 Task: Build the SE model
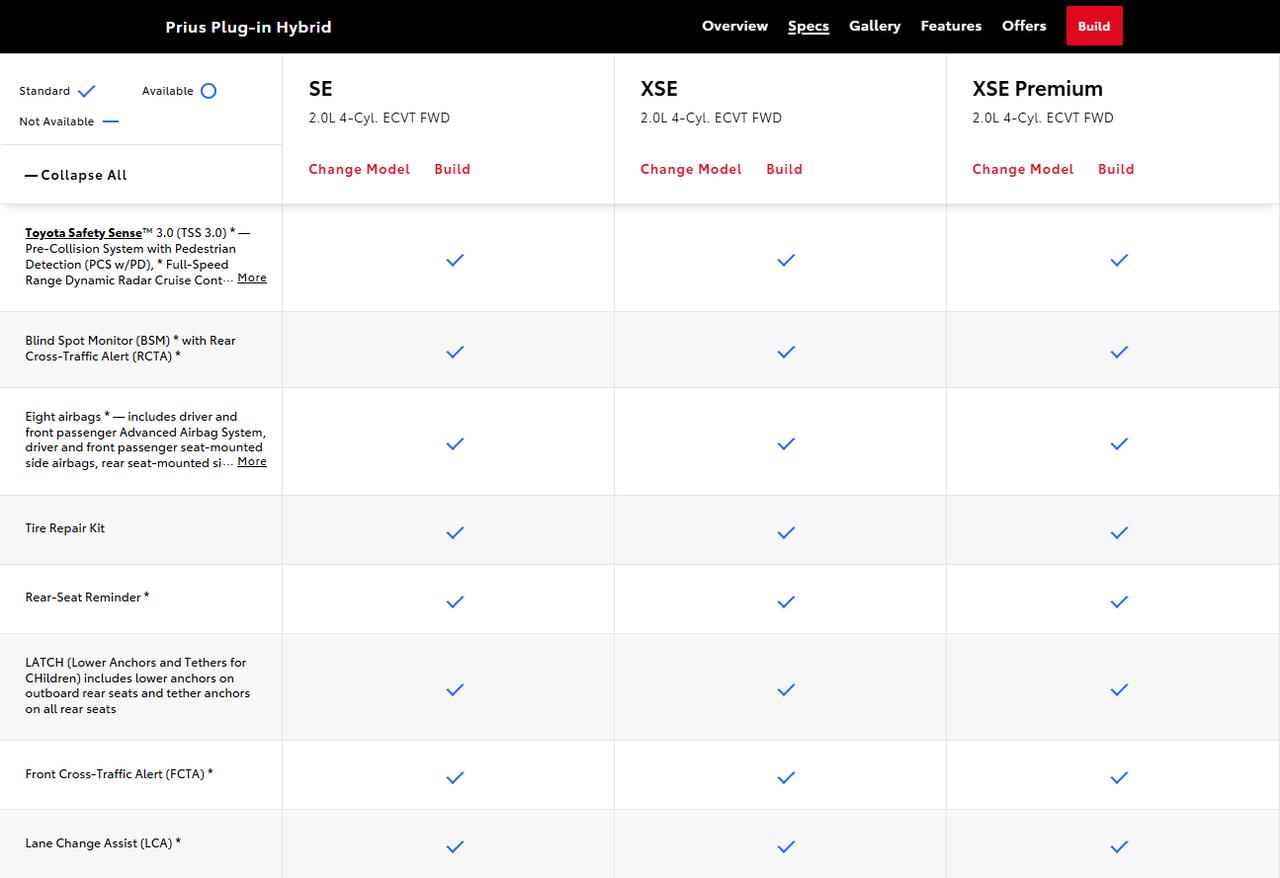(x=452, y=169)
